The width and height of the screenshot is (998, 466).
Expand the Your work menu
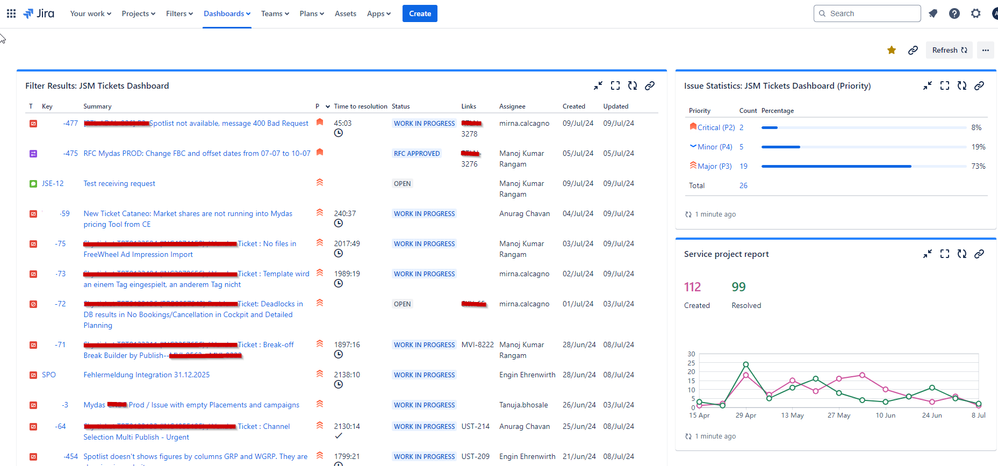tap(90, 13)
